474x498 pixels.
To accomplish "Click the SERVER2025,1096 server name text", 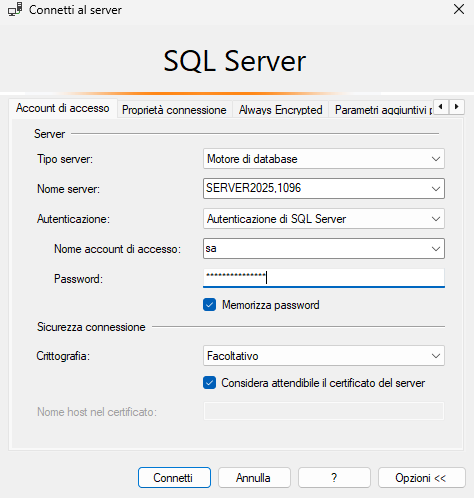I will pyautogui.click(x=253, y=188).
